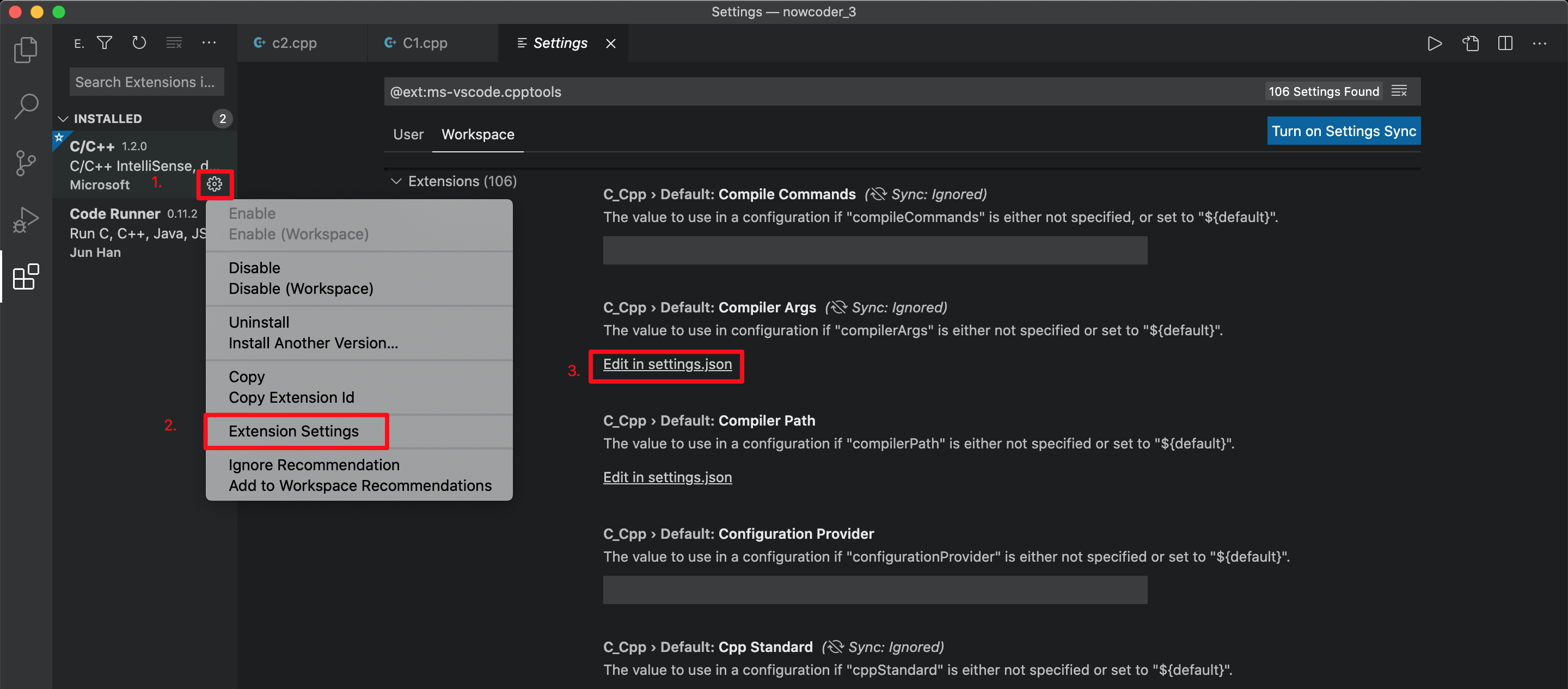Screen dimensions: 1568x689
Task: Open the Extensions view in the activity bar
Action: [25, 277]
